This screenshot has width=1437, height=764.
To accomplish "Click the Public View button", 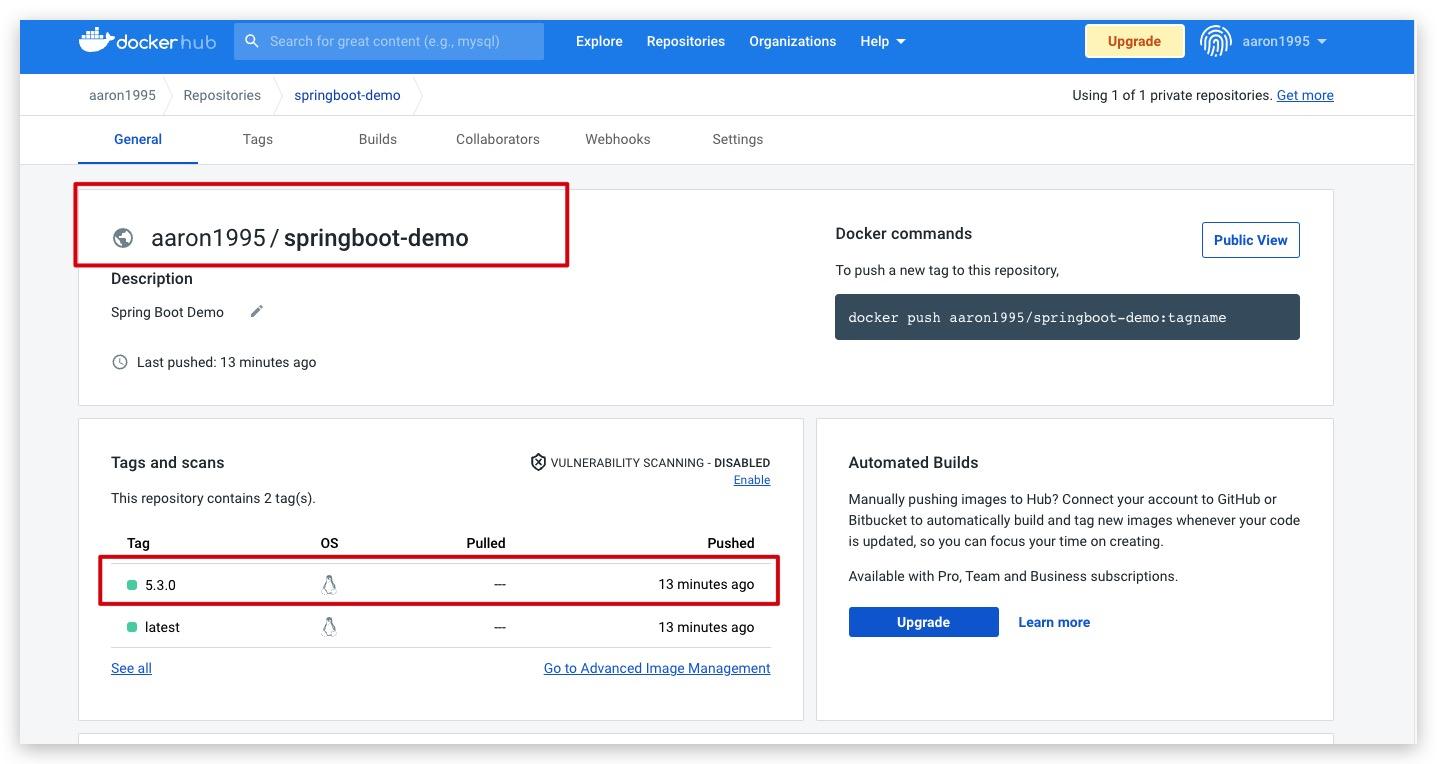I will 1250,240.
